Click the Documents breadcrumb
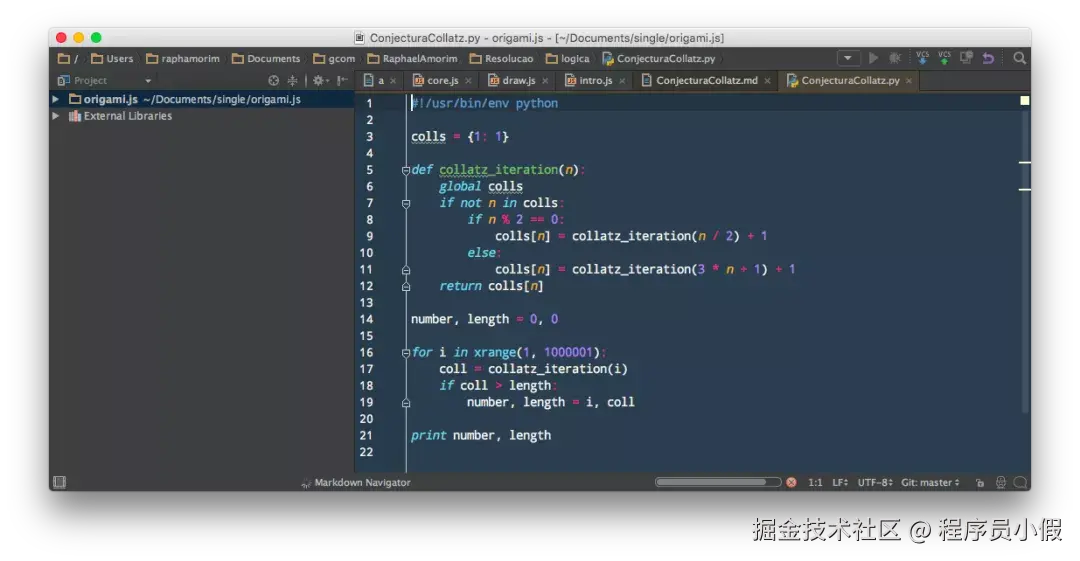 pyautogui.click(x=266, y=59)
